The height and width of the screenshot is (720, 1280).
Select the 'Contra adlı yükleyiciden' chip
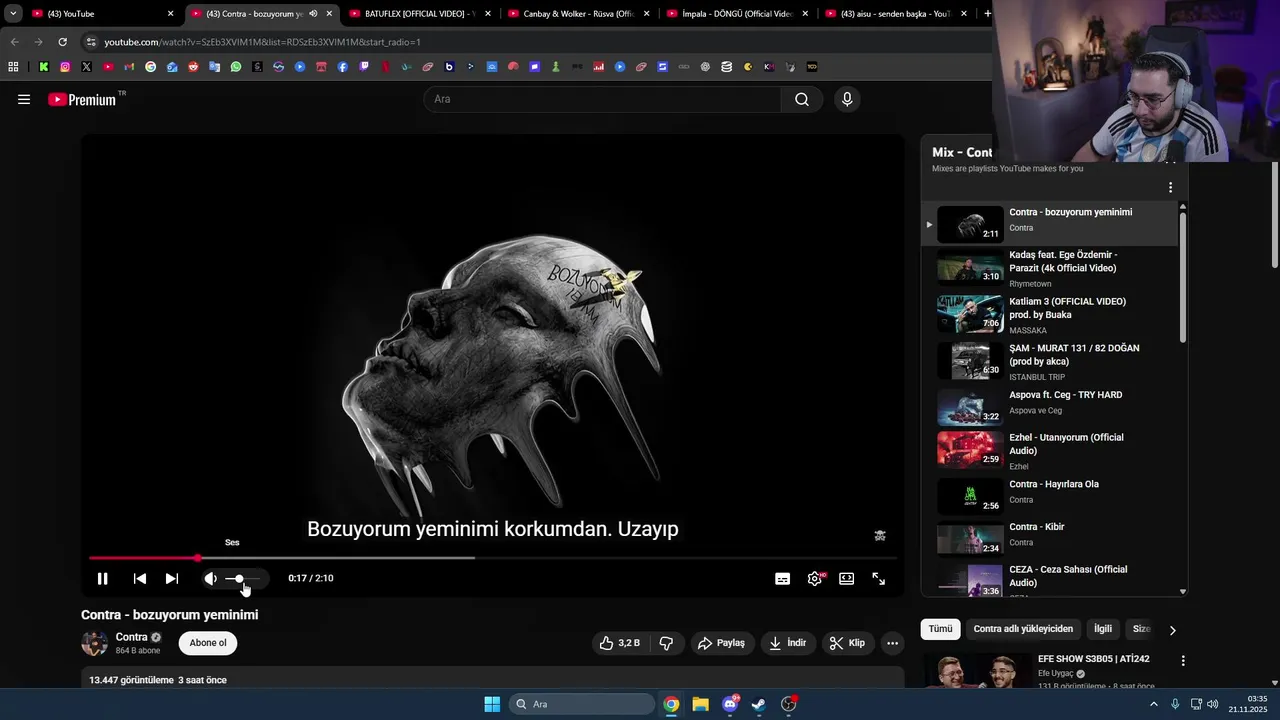point(1023,629)
